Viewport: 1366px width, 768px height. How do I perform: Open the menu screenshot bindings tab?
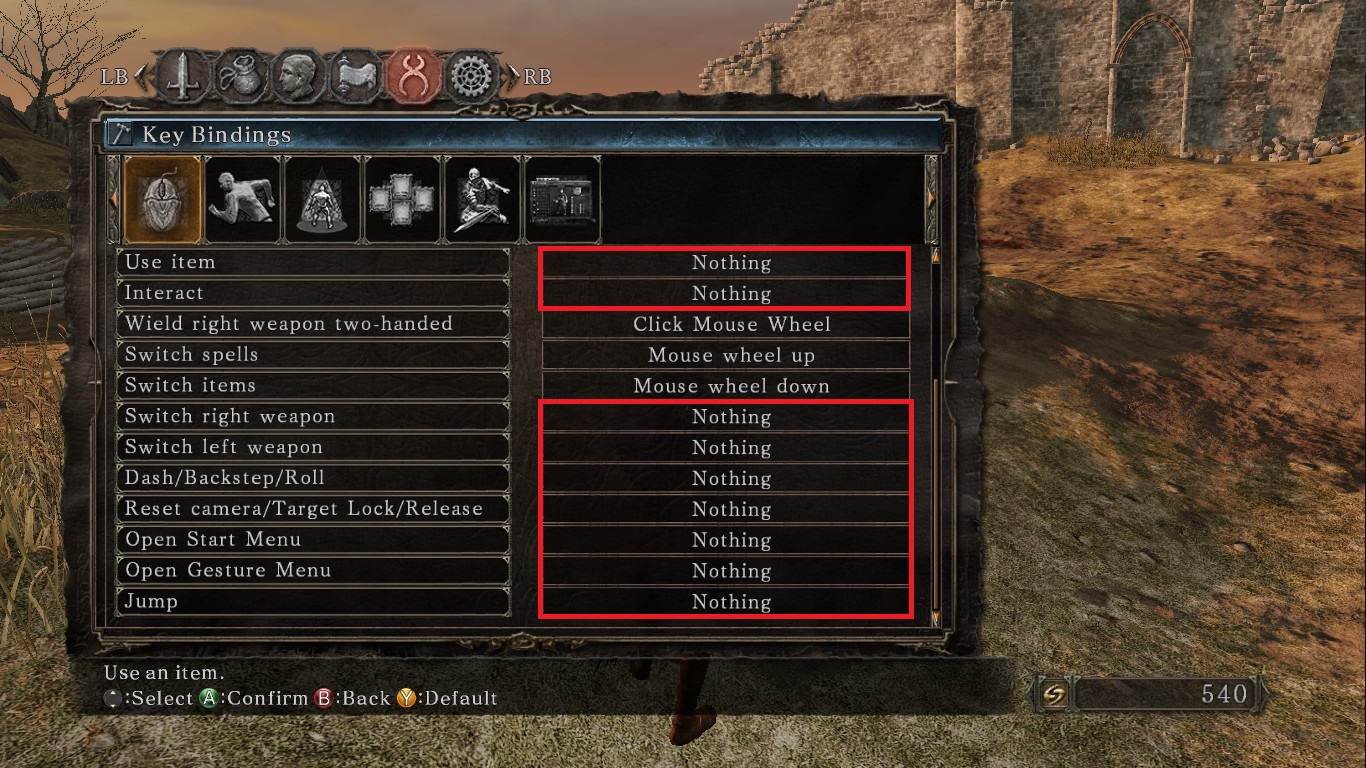[x=563, y=199]
